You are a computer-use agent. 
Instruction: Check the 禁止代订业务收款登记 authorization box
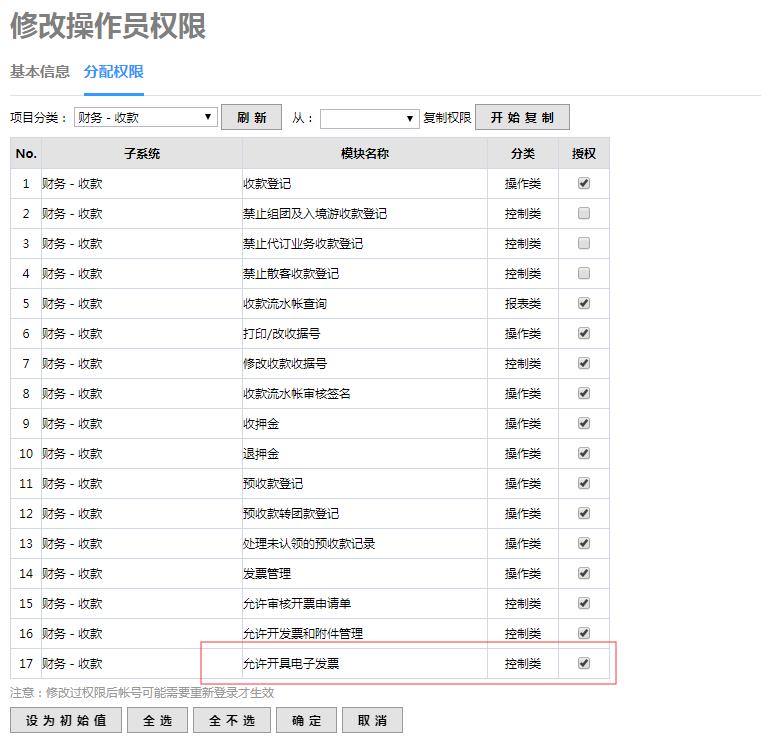[584, 244]
